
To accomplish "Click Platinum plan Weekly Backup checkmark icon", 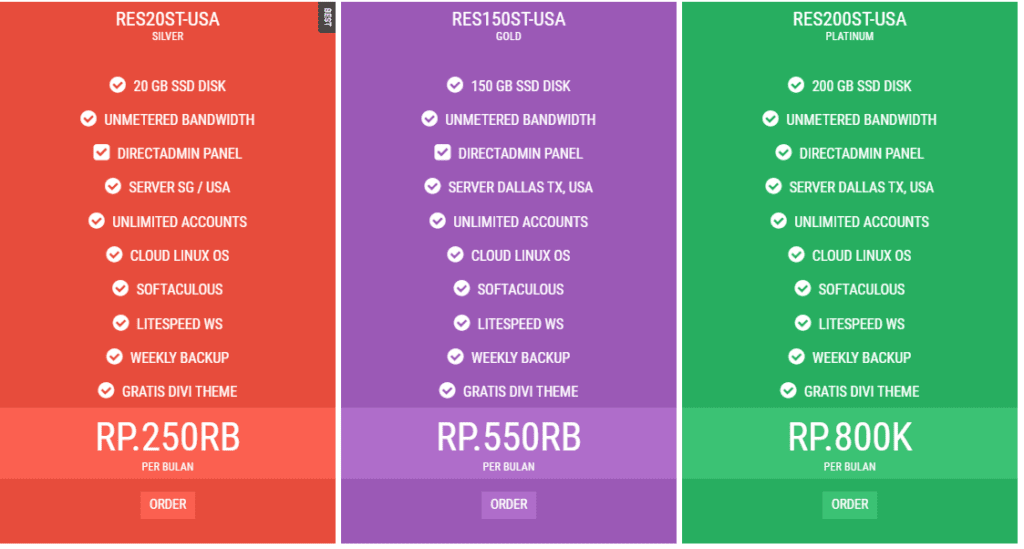I will (x=796, y=356).
